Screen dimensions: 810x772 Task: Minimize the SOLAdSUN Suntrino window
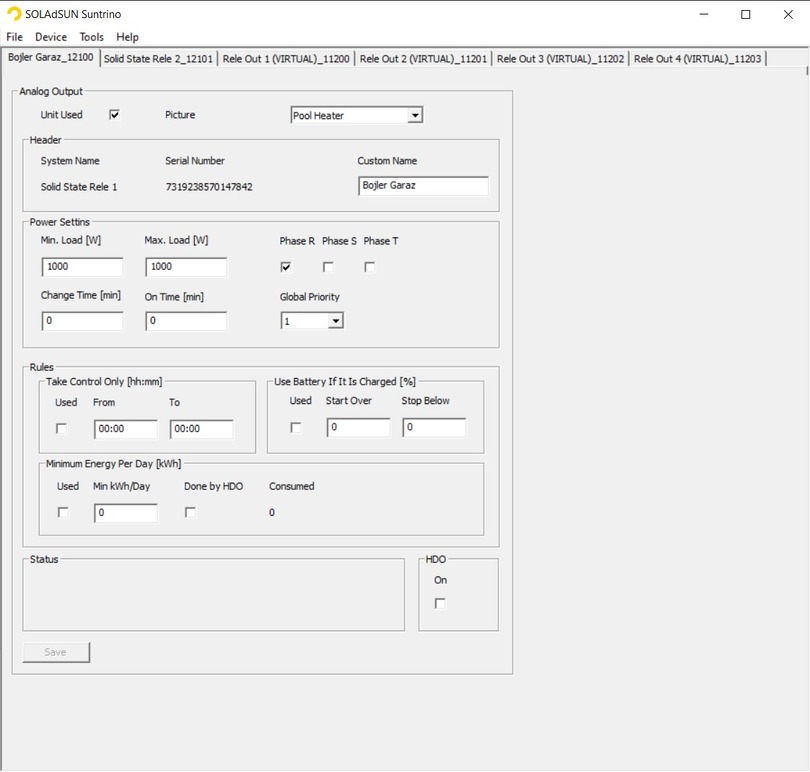[704, 14]
